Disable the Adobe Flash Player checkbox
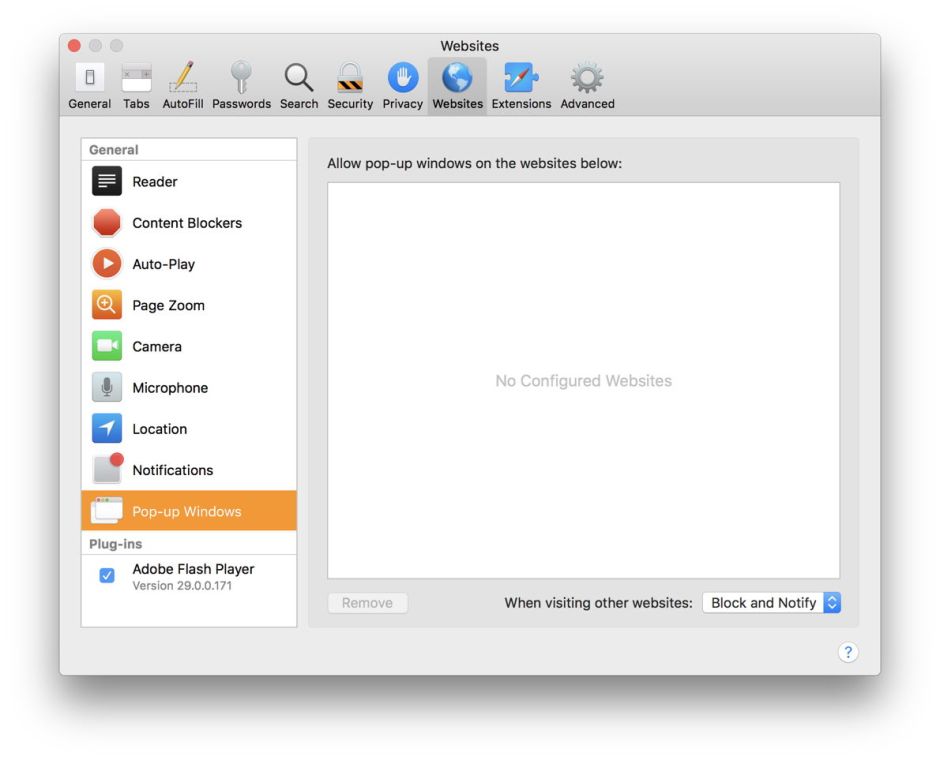The image size is (940, 760). coord(107,576)
